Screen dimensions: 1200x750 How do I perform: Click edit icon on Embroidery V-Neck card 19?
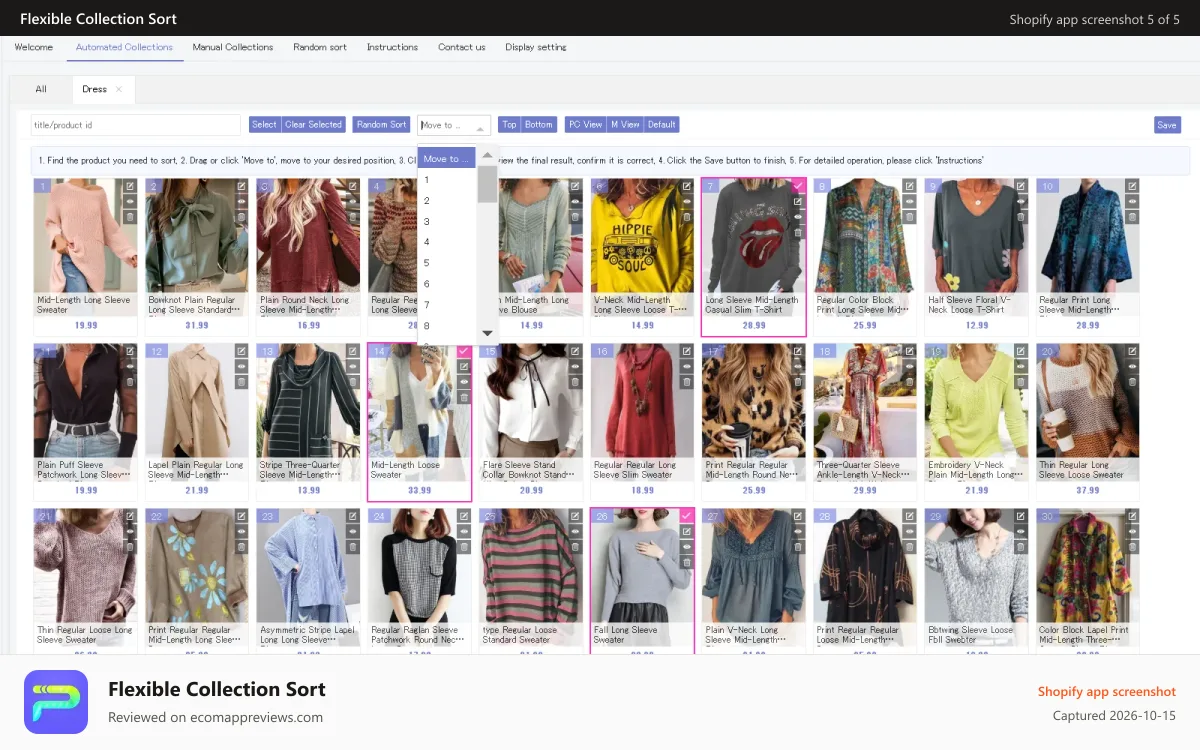coord(1021,351)
